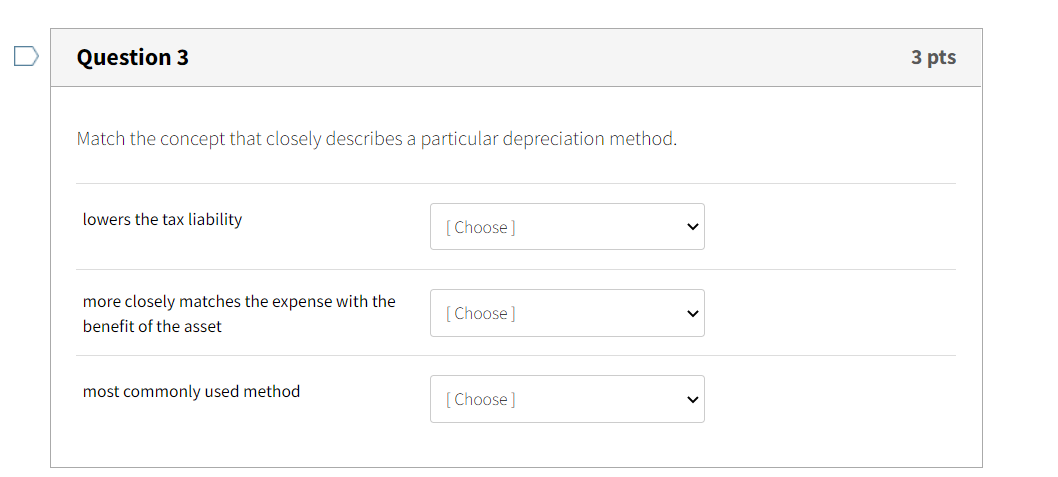
Task: Click the 'Question 3' heading
Action: click(x=133, y=57)
